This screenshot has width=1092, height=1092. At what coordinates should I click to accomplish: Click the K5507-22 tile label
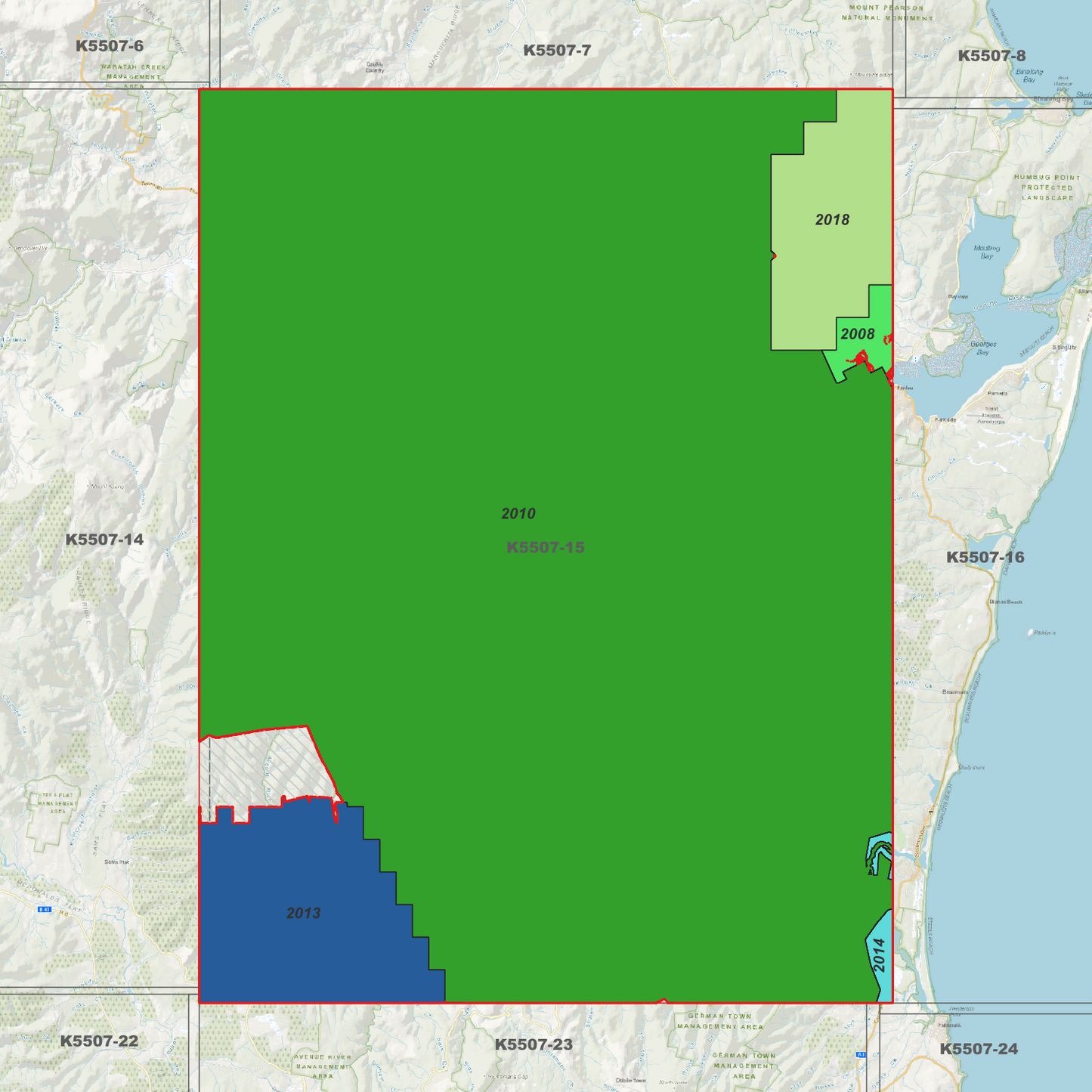click(x=99, y=1041)
